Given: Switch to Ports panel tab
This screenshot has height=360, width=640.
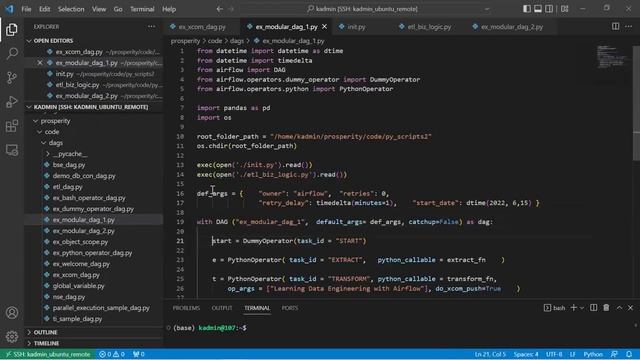Looking at the screenshot, I should pyautogui.click(x=290, y=308).
